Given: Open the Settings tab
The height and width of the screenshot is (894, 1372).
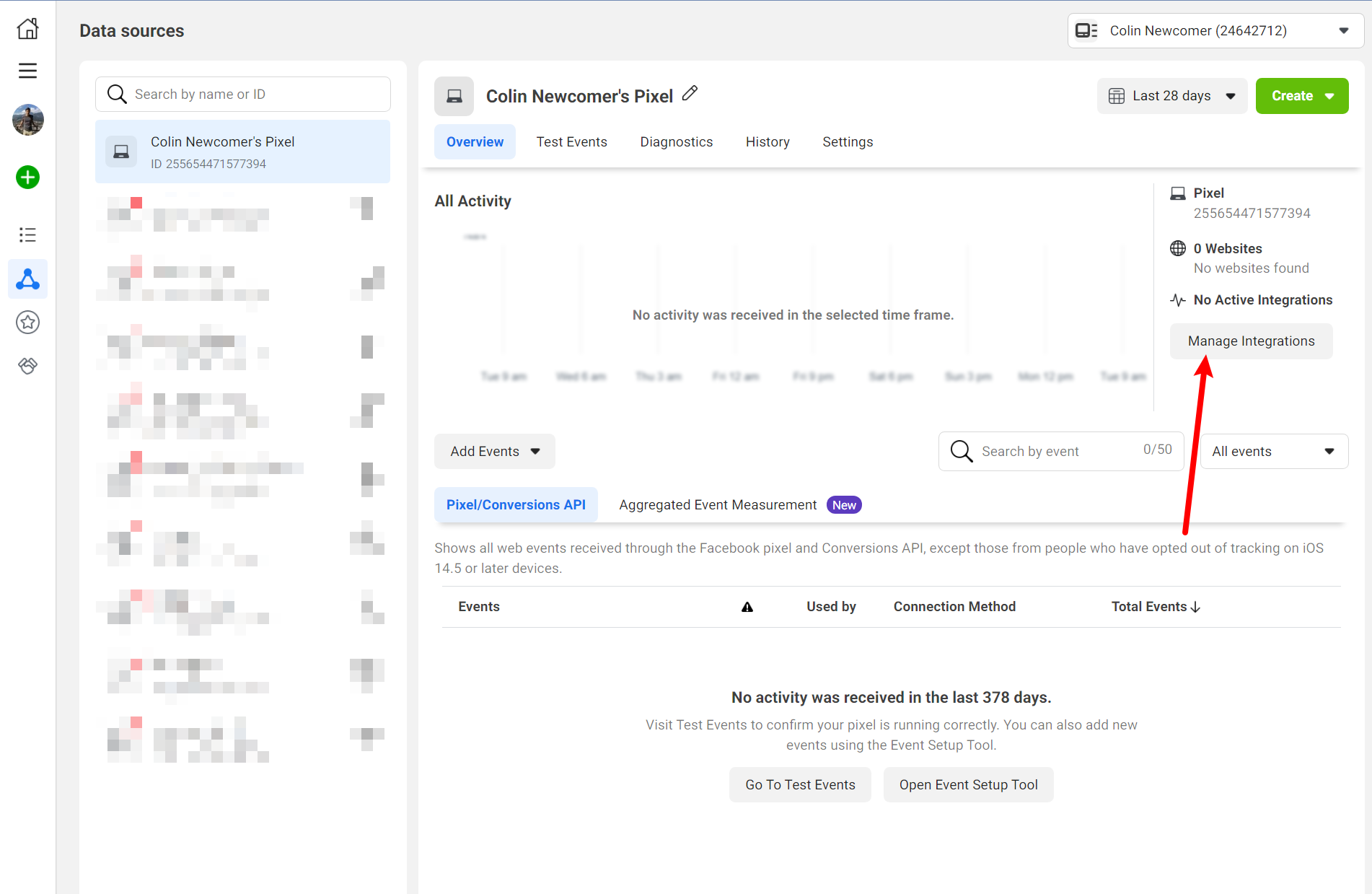Looking at the screenshot, I should click(848, 142).
